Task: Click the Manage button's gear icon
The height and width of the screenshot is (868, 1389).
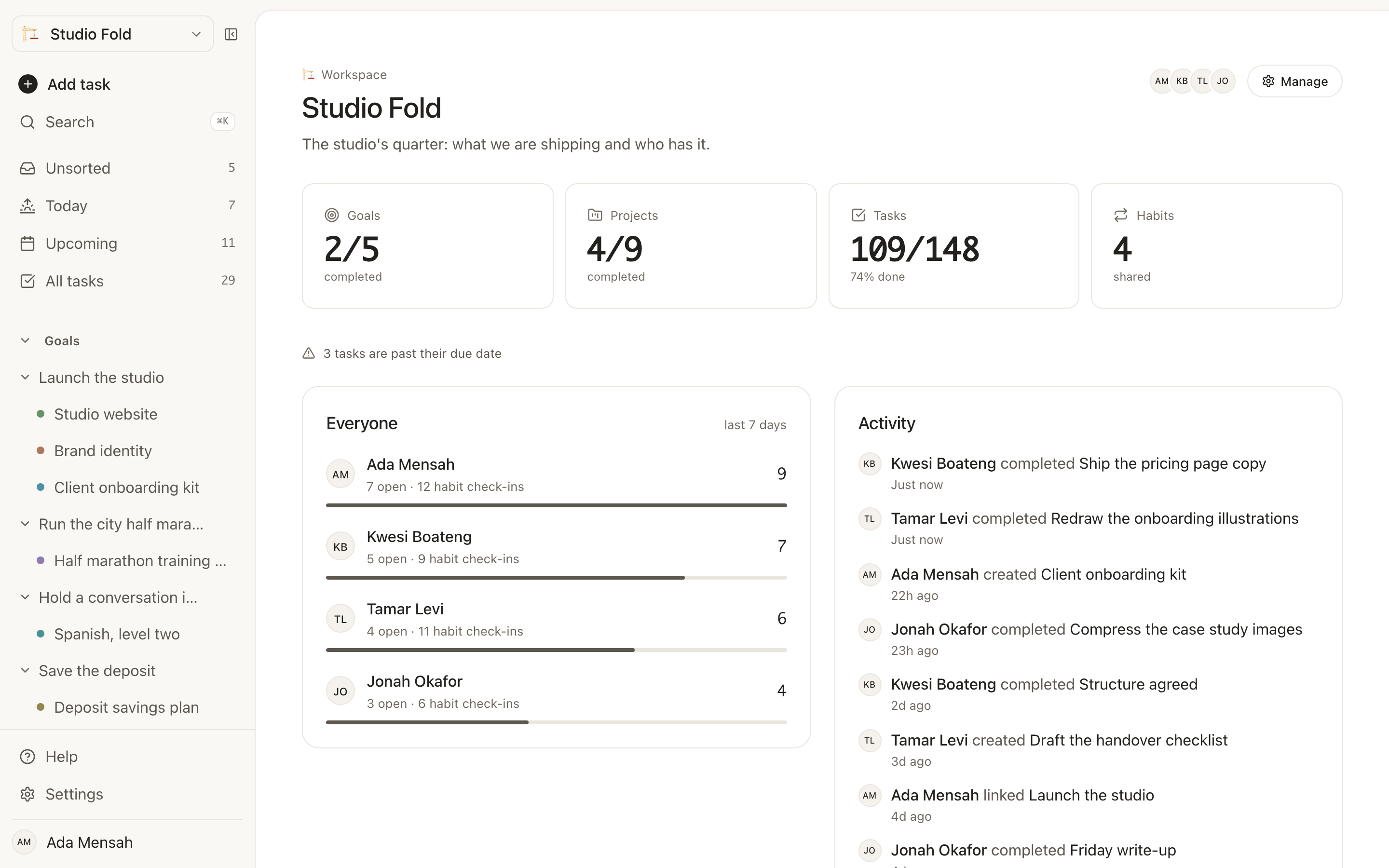Action: pyautogui.click(x=1268, y=81)
